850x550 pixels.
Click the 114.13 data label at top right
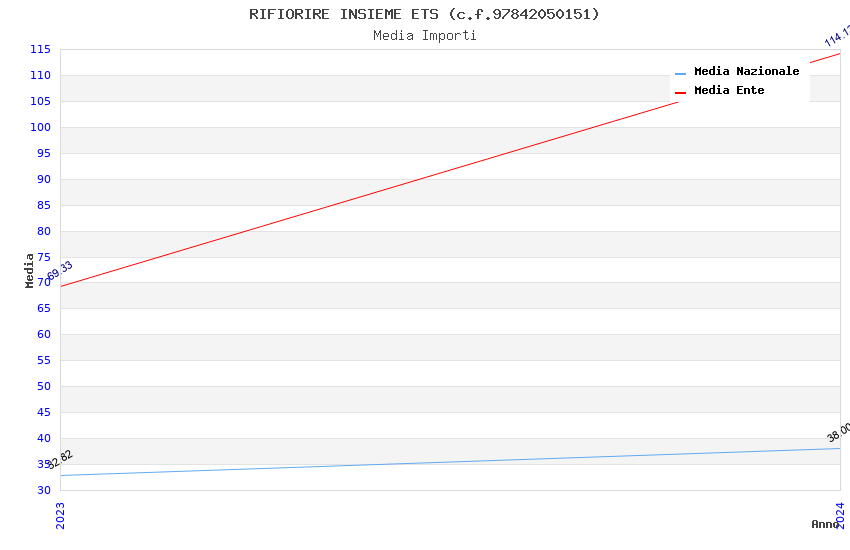tap(837, 36)
